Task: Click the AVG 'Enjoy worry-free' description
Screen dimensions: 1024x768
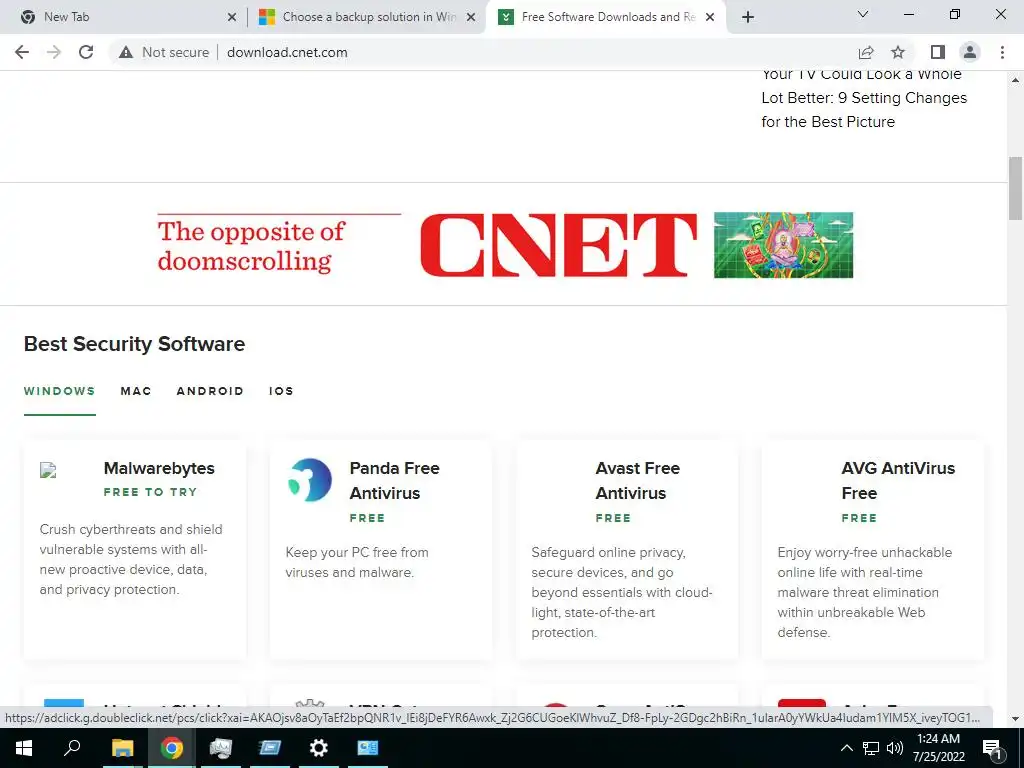Action: pos(864,592)
